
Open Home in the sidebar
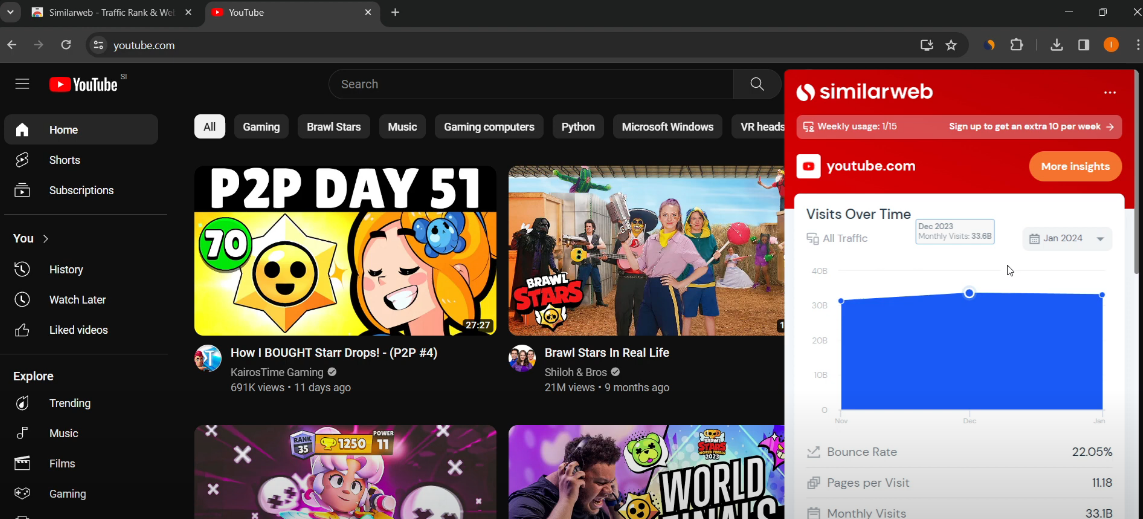click(x=81, y=130)
